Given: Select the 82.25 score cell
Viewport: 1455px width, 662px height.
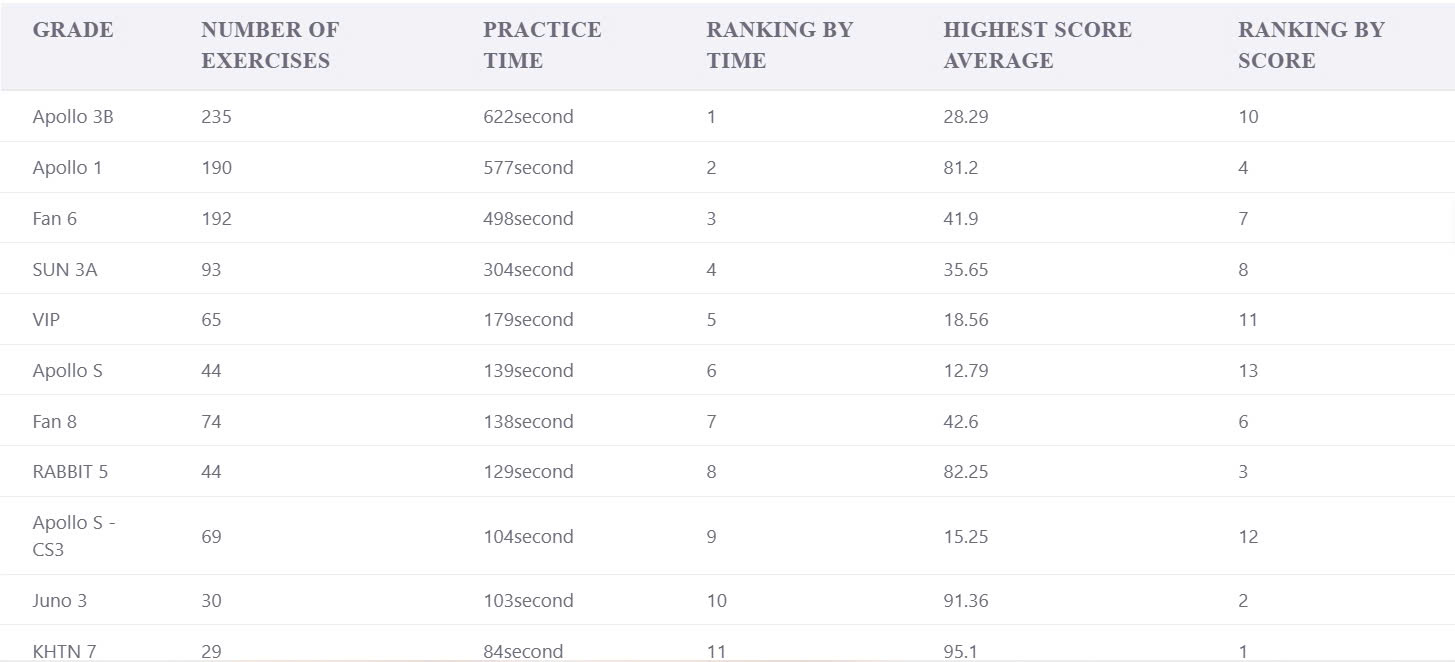Looking at the screenshot, I should coord(965,472).
